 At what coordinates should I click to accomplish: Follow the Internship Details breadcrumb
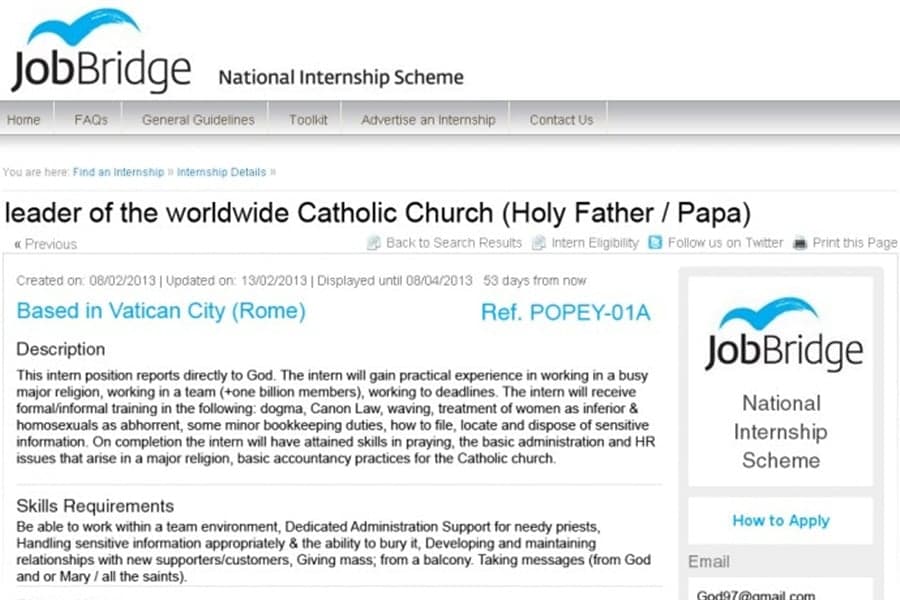click(x=222, y=172)
